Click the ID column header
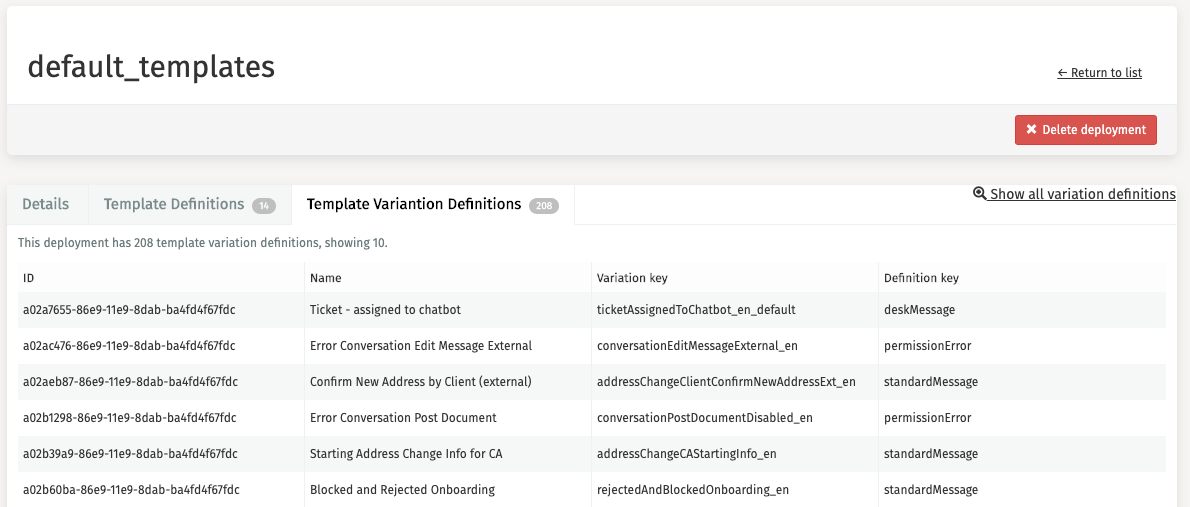This screenshot has width=1190, height=507. [x=29, y=278]
